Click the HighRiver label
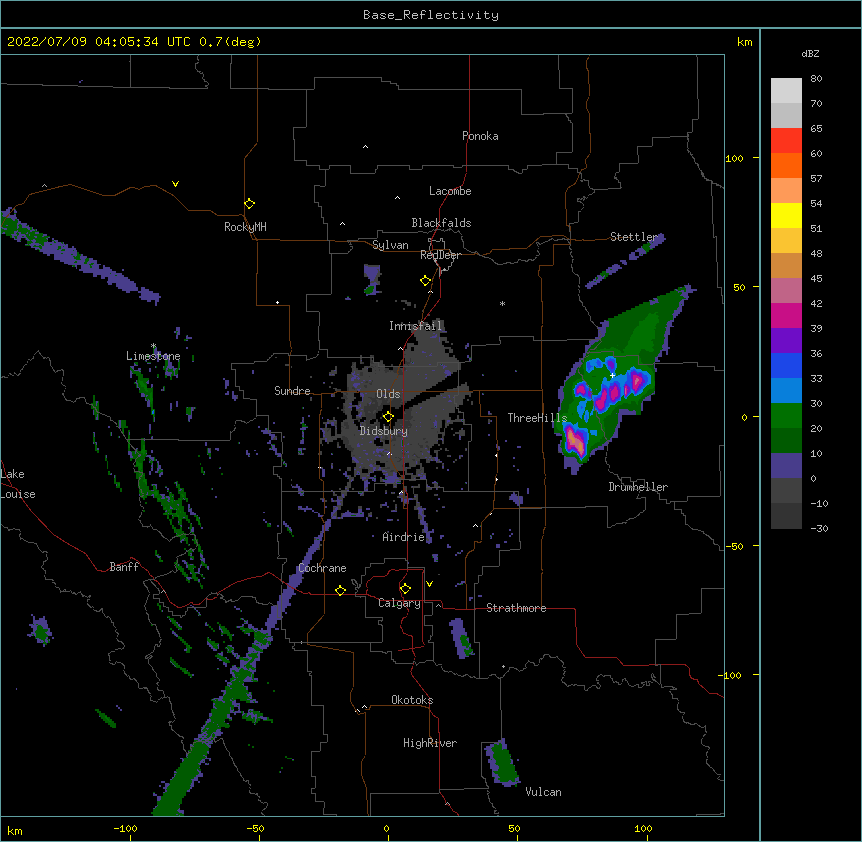Image resolution: width=862 pixels, height=842 pixels. point(430,743)
